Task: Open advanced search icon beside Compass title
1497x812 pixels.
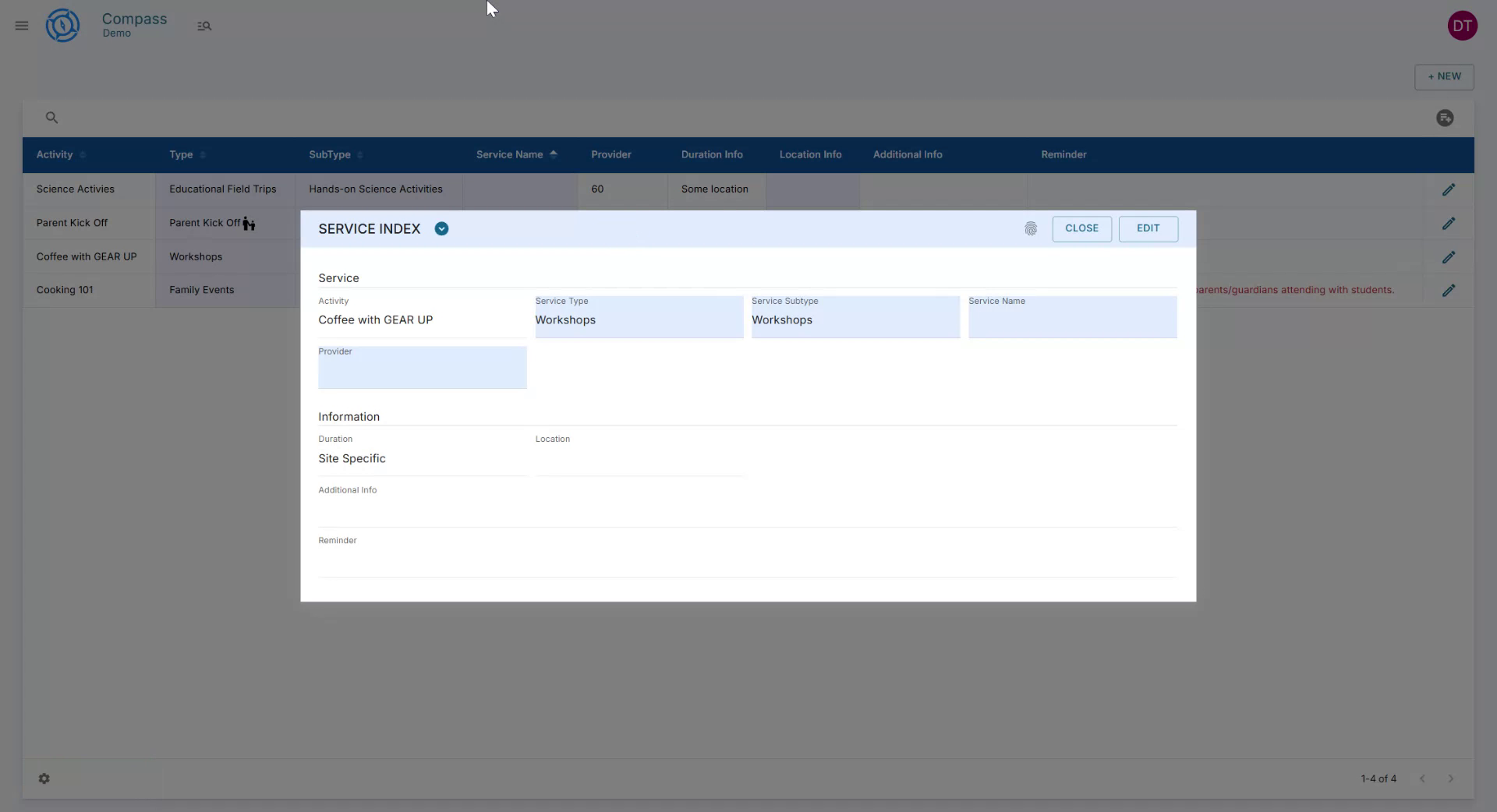Action: pos(204,26)
